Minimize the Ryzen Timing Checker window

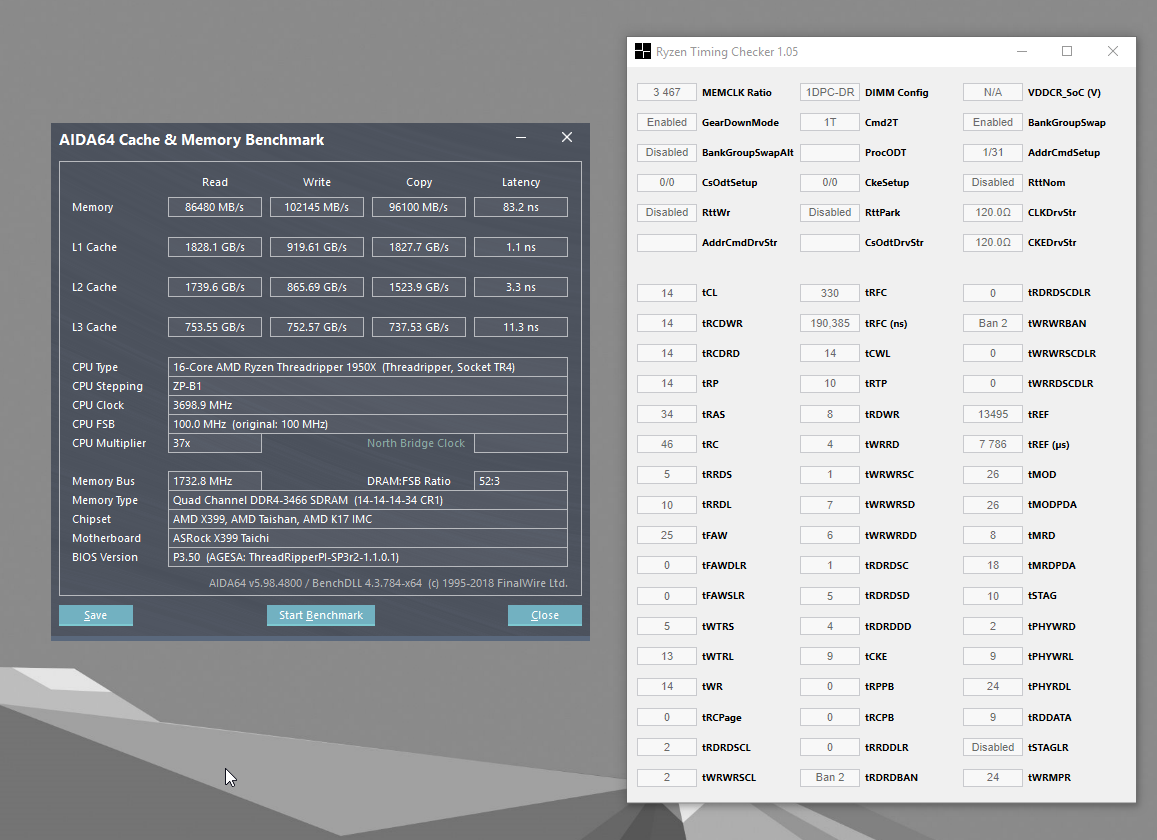[x=1022, y=51]
